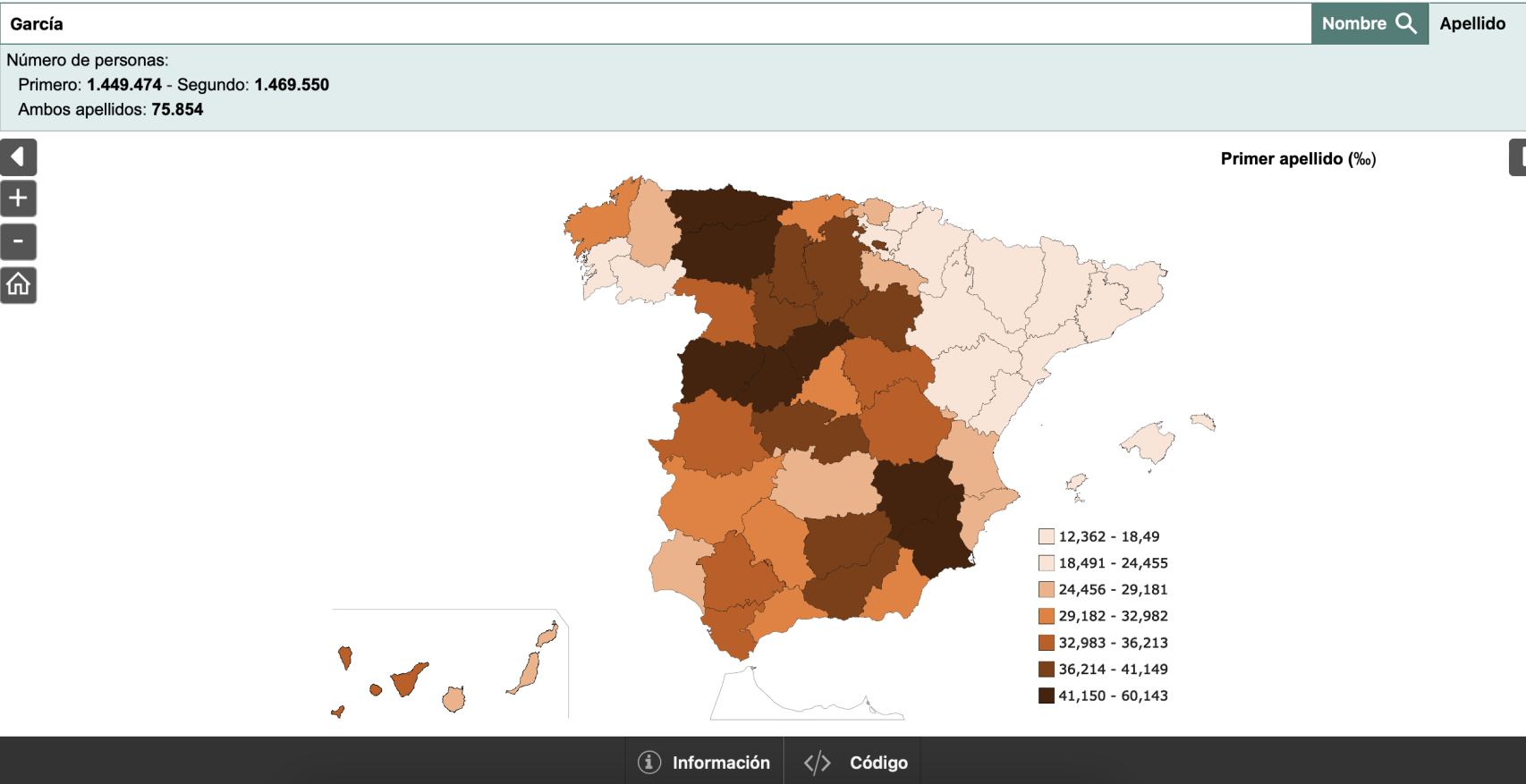Switch to the Apellido tab
This screenshot has width=1526, height=784.
tap(1472, 24)
